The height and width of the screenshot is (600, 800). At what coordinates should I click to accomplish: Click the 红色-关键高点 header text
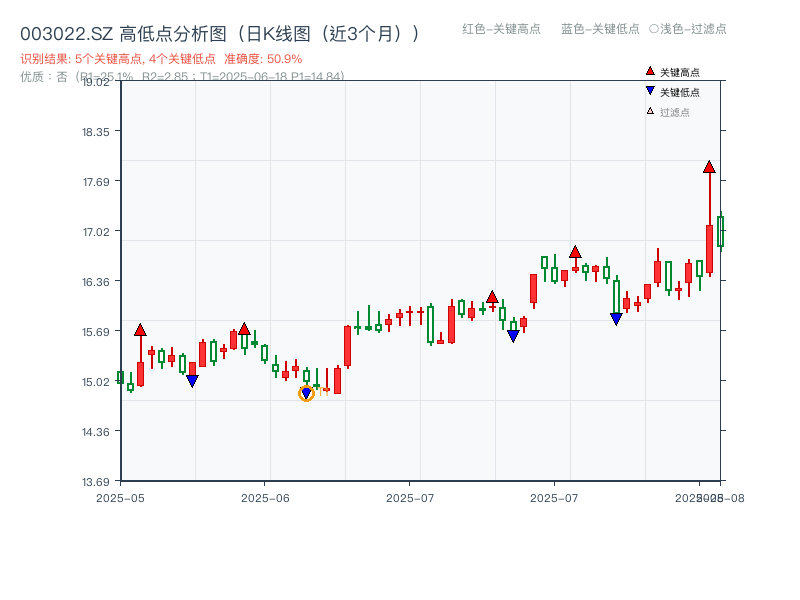click(x=501, y=29)
